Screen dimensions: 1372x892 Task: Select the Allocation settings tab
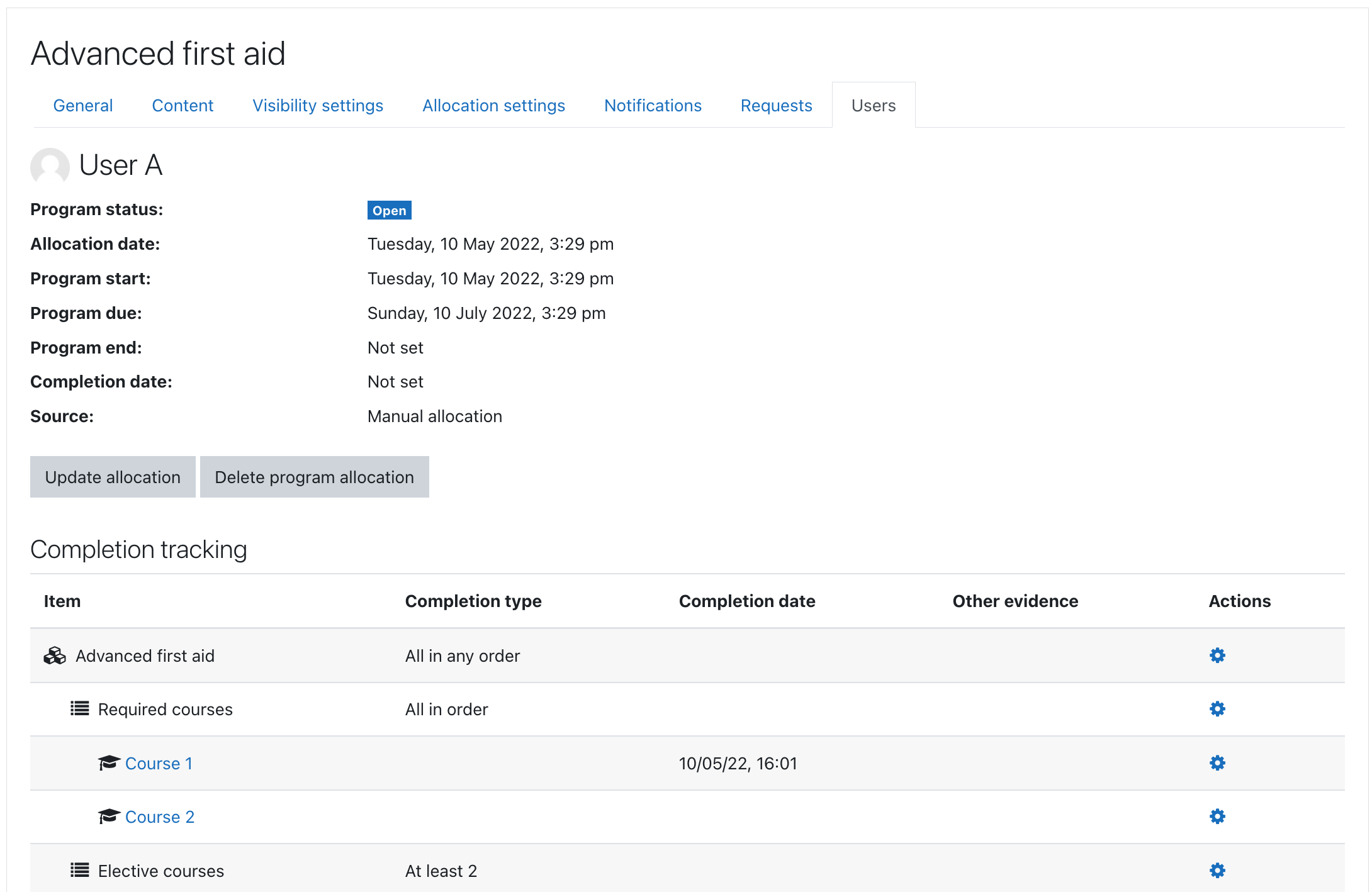click(493, 106)
